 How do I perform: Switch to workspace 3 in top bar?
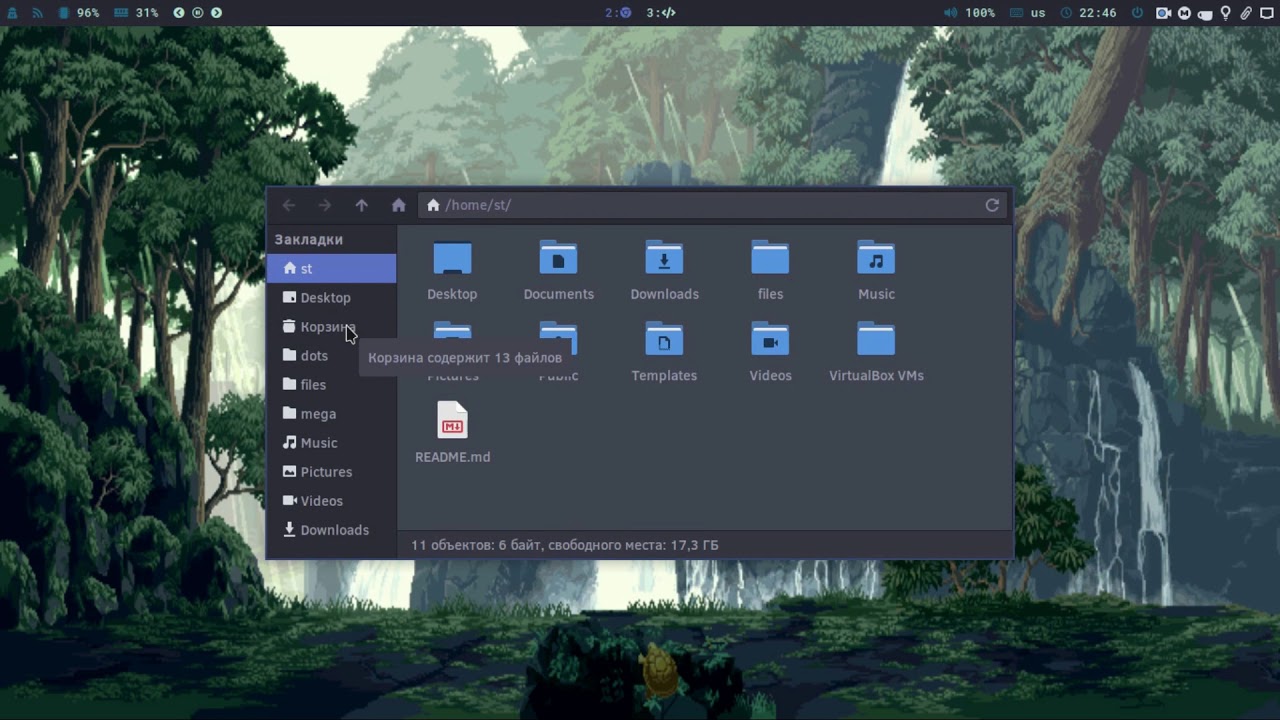(661, 13)
